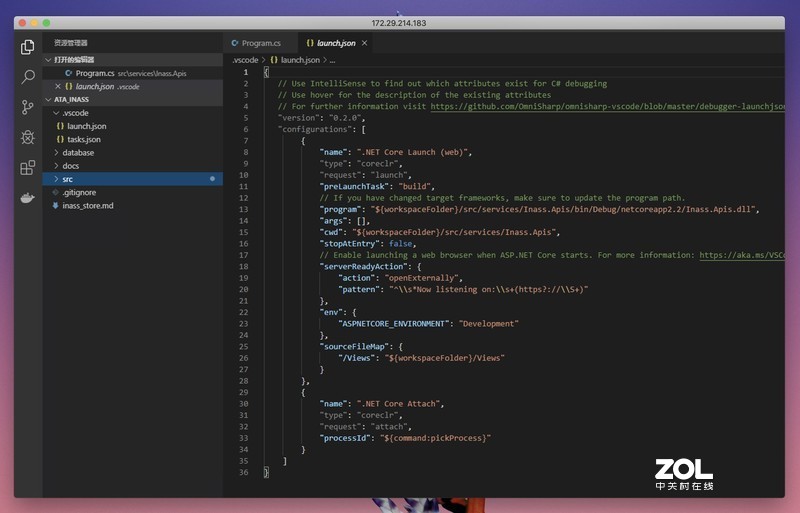The height and width of the screenshot is (513, 800).
Task: Open inass_store.md file
Action: coord(88,205)
